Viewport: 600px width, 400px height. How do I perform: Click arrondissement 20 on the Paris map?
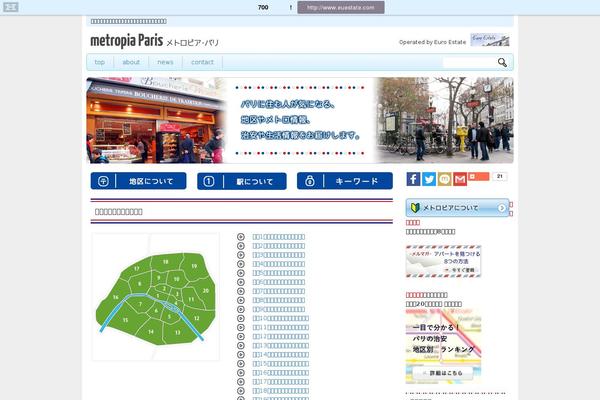coord(206,291)
